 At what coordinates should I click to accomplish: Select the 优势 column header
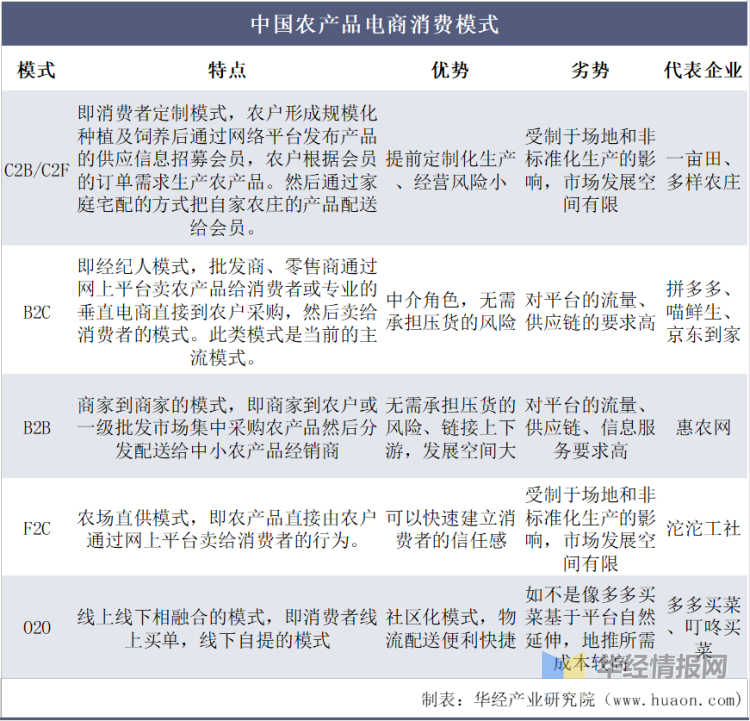coord(450,70)
